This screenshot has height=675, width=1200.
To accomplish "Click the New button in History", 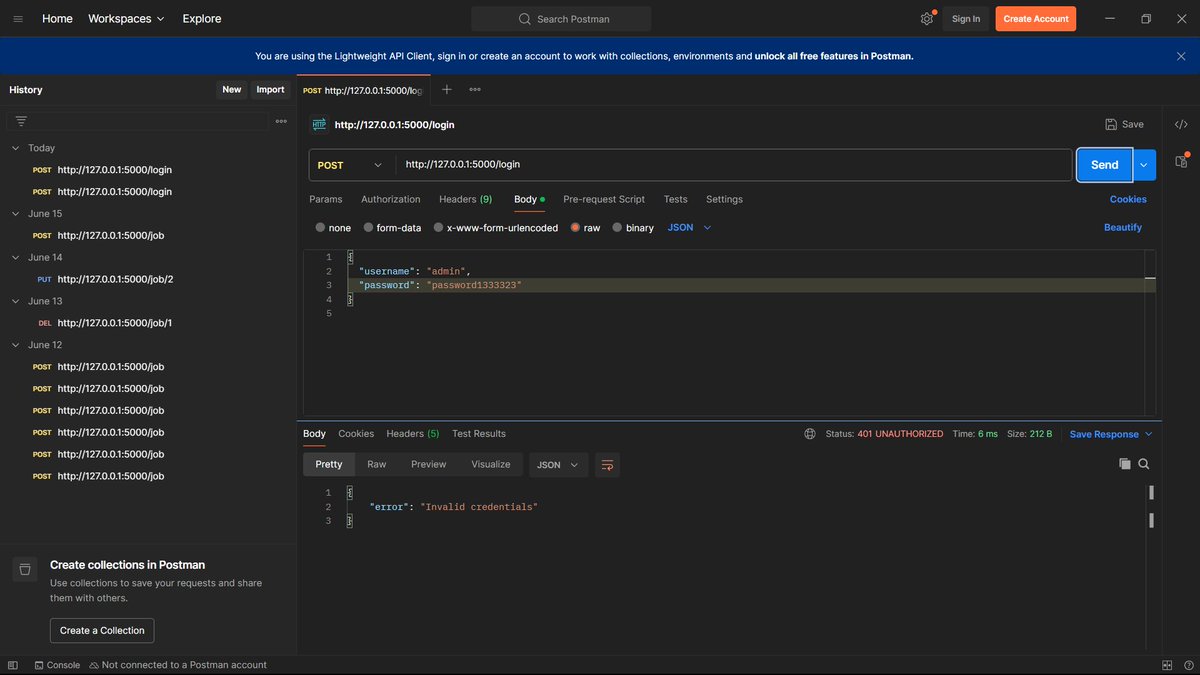I will click(x=232, y=90).
